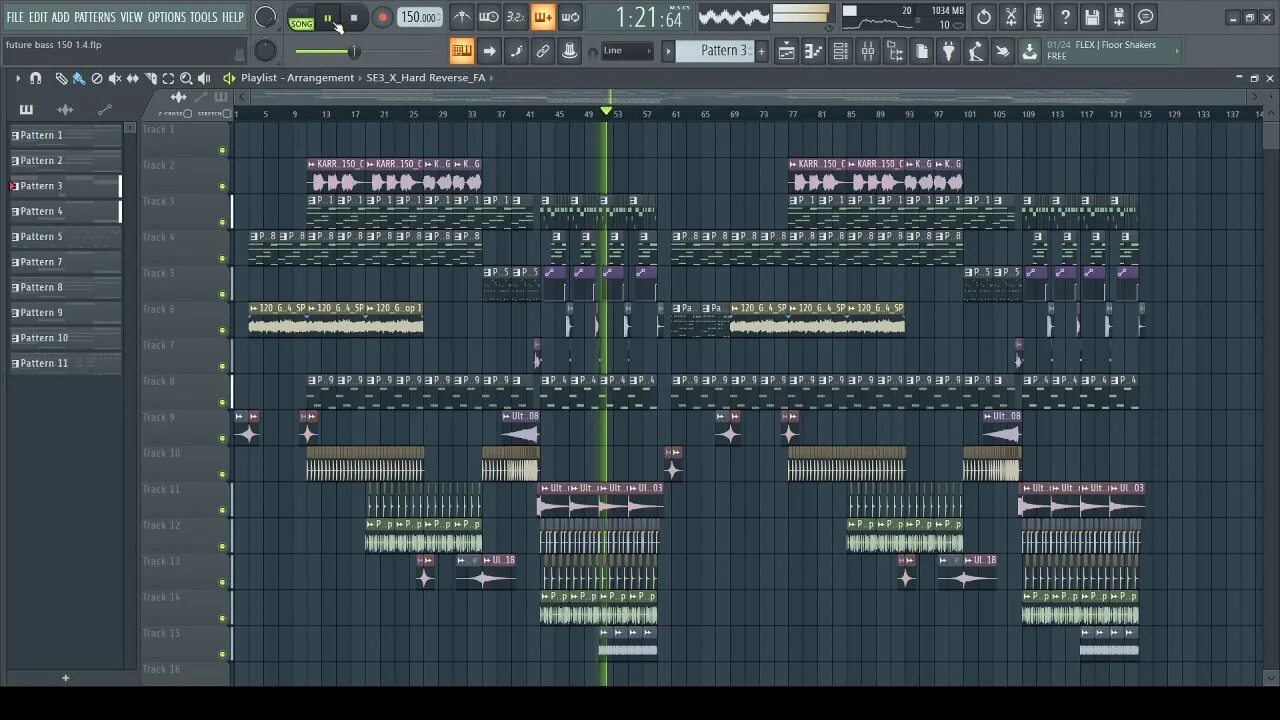The image size is (1280, 720).
Task: Select the playlist Delete tool
Action: point(97,78)
